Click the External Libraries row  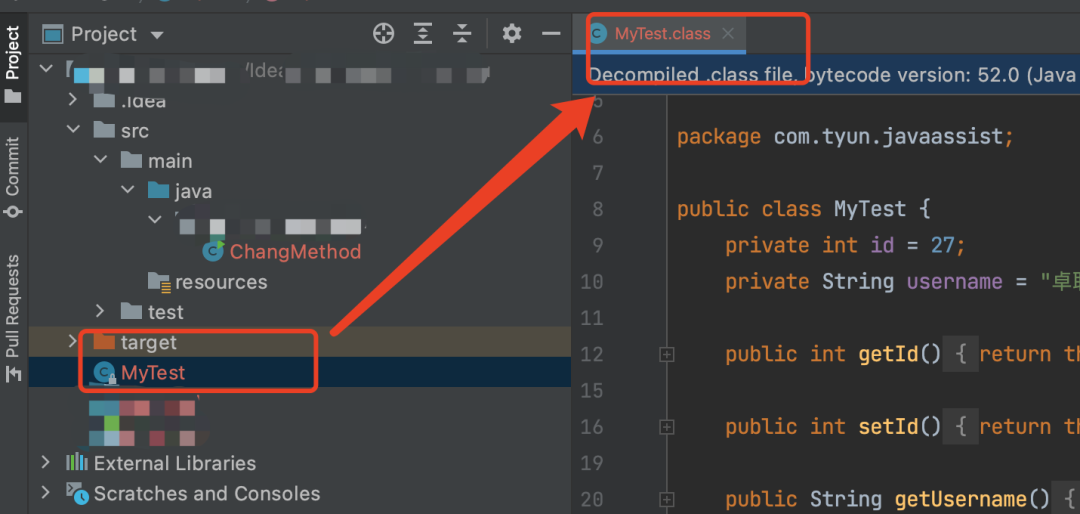click(x=300, y=462)
